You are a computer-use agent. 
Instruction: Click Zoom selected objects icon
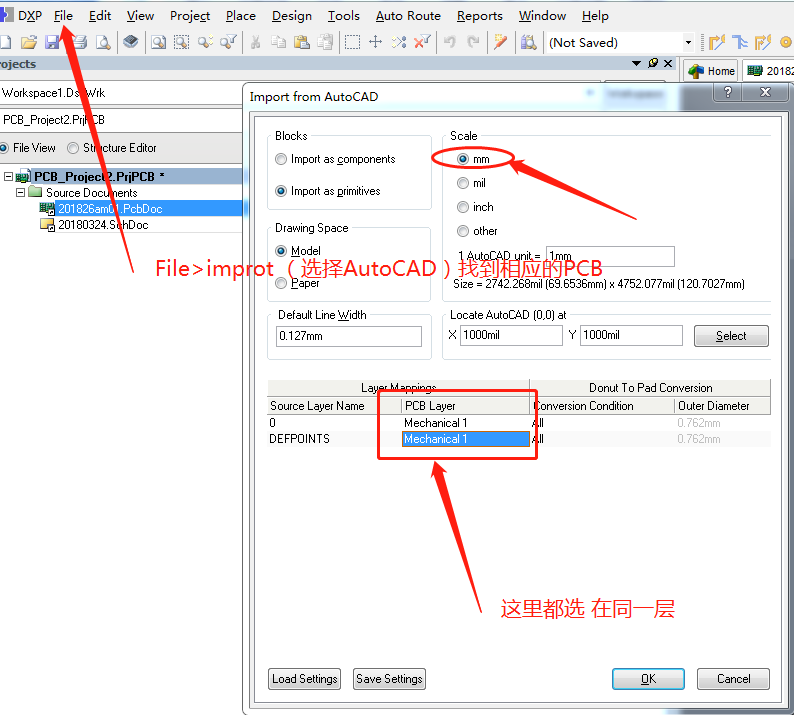point(205,42)
